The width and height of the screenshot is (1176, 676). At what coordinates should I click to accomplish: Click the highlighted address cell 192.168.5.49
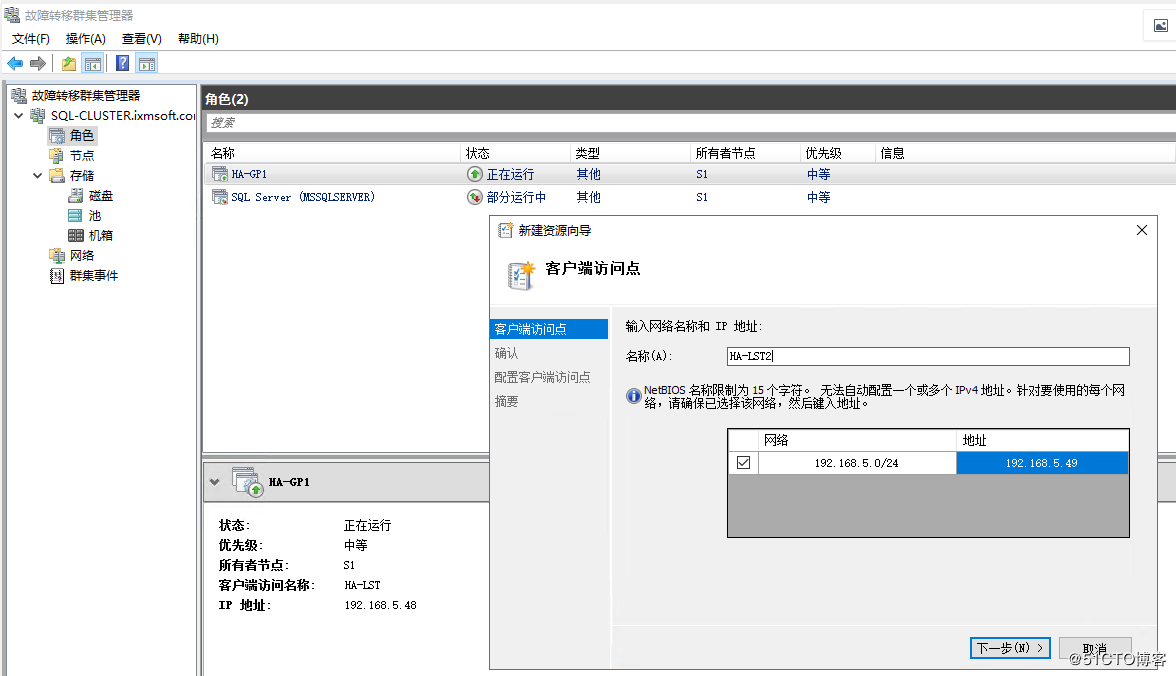(x=1042, y=462)
